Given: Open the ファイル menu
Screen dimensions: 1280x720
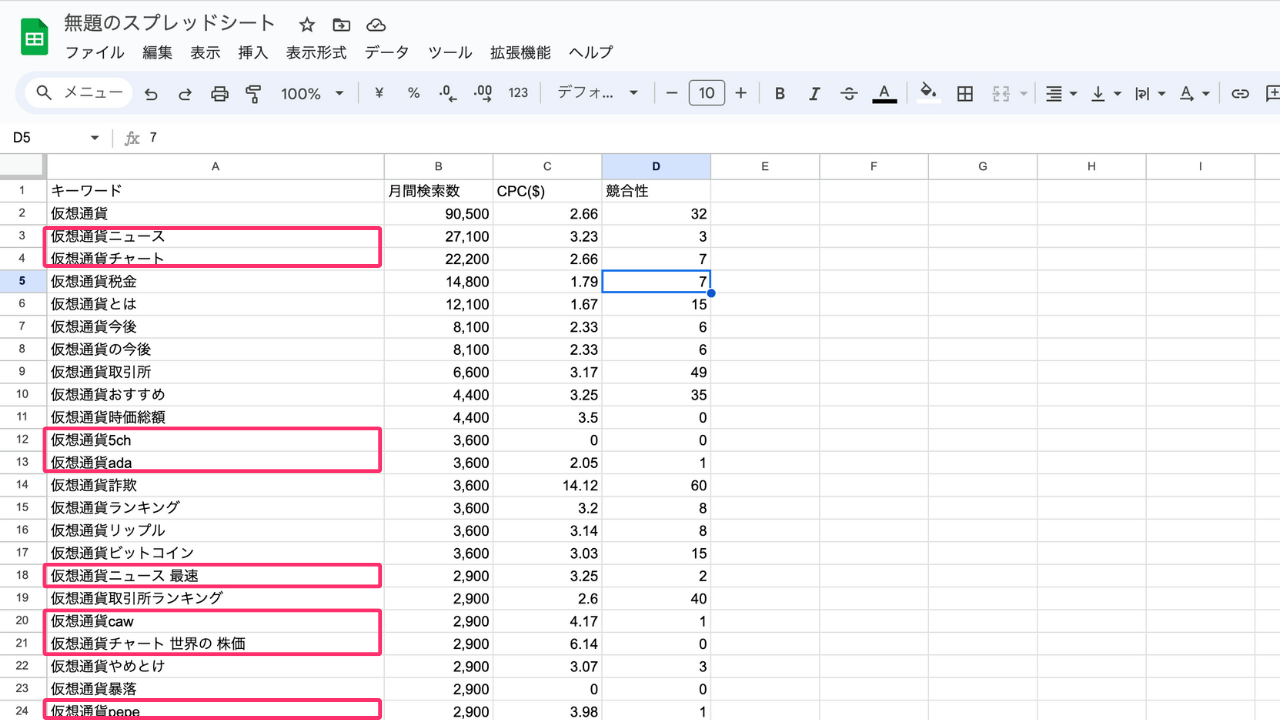Looking at the screenshot, I should click(95, 53).
